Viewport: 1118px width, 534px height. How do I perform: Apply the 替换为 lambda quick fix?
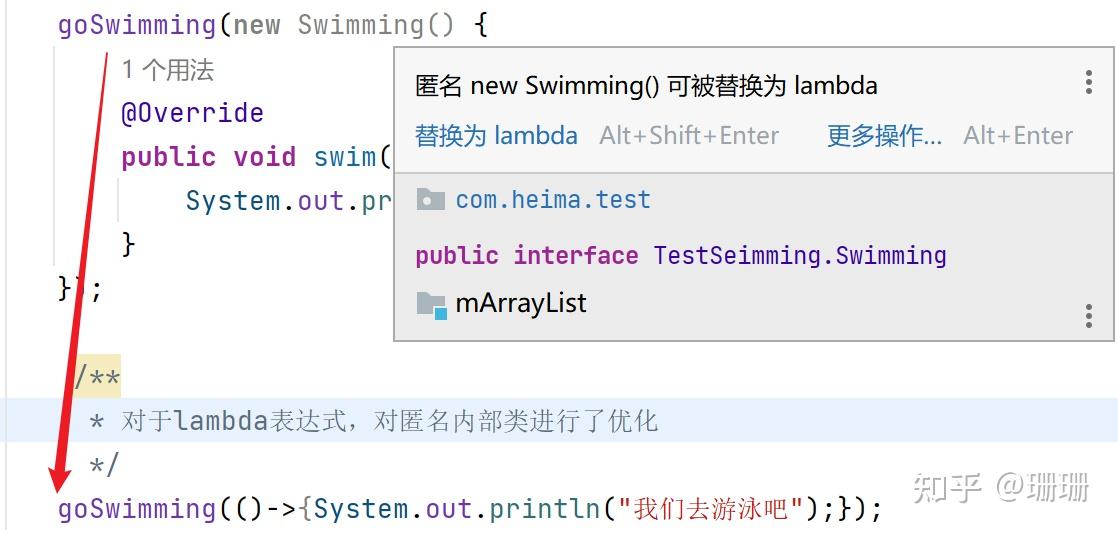click(496, 136)
